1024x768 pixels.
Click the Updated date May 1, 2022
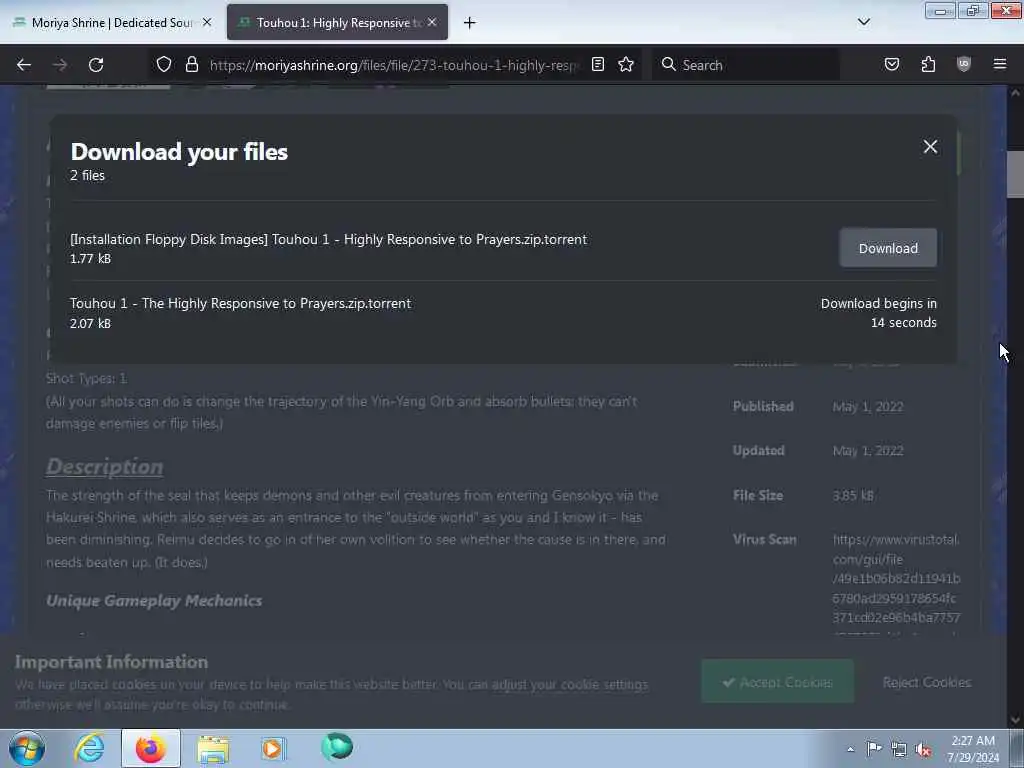867,451
